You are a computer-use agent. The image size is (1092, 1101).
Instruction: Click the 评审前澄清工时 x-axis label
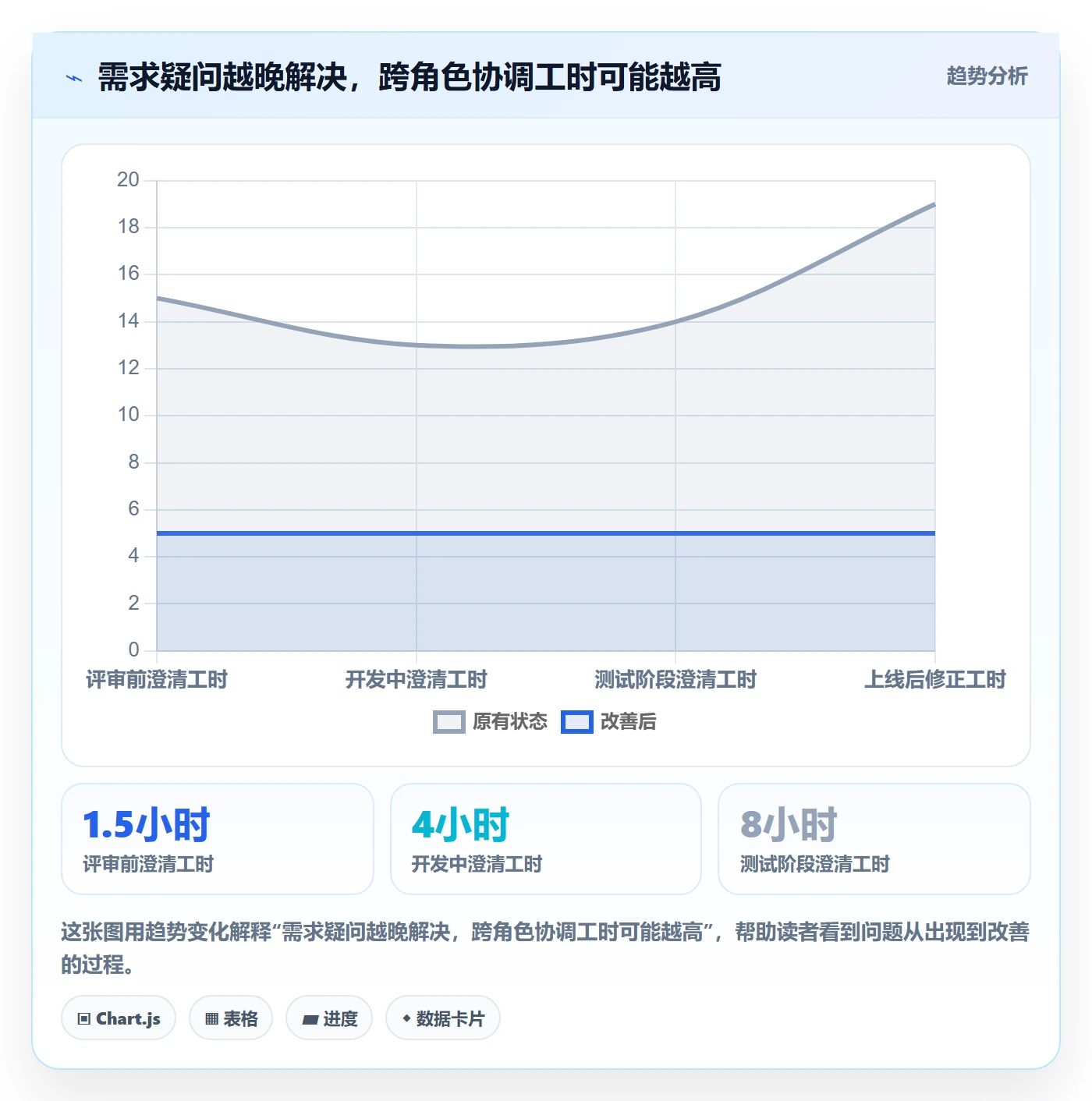tap(157, 680)
